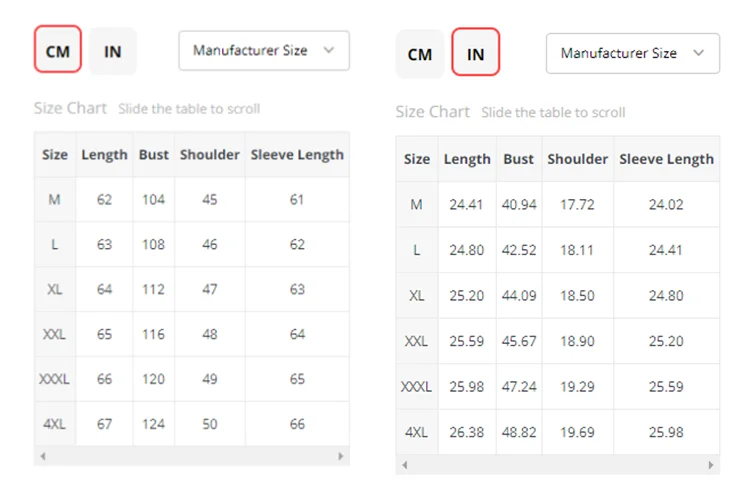Select CM unit in right size chart
The image size is (750, 493).
point(420,54)
